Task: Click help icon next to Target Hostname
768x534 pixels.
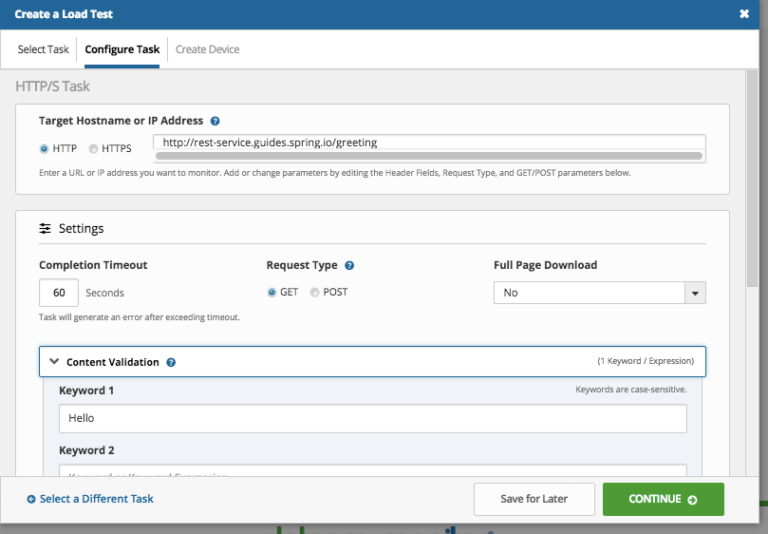Action: coord(215,121)
